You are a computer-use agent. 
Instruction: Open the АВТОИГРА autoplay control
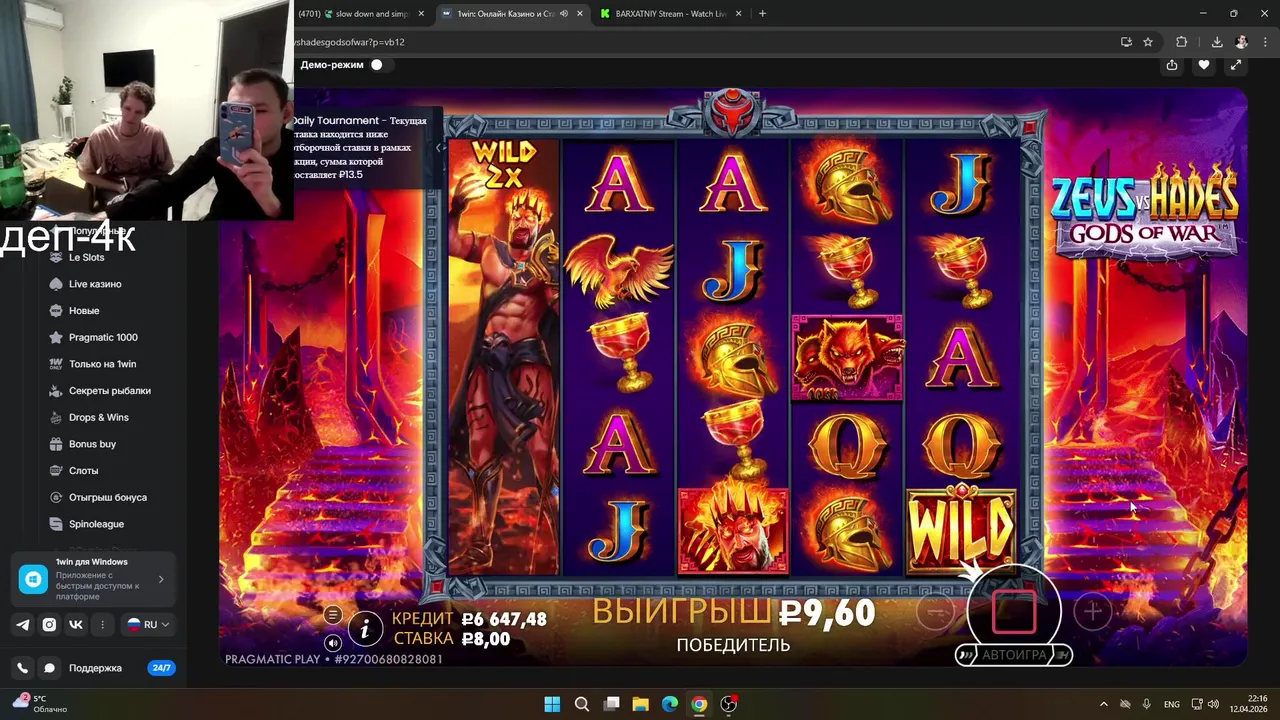pos(1014,655)
